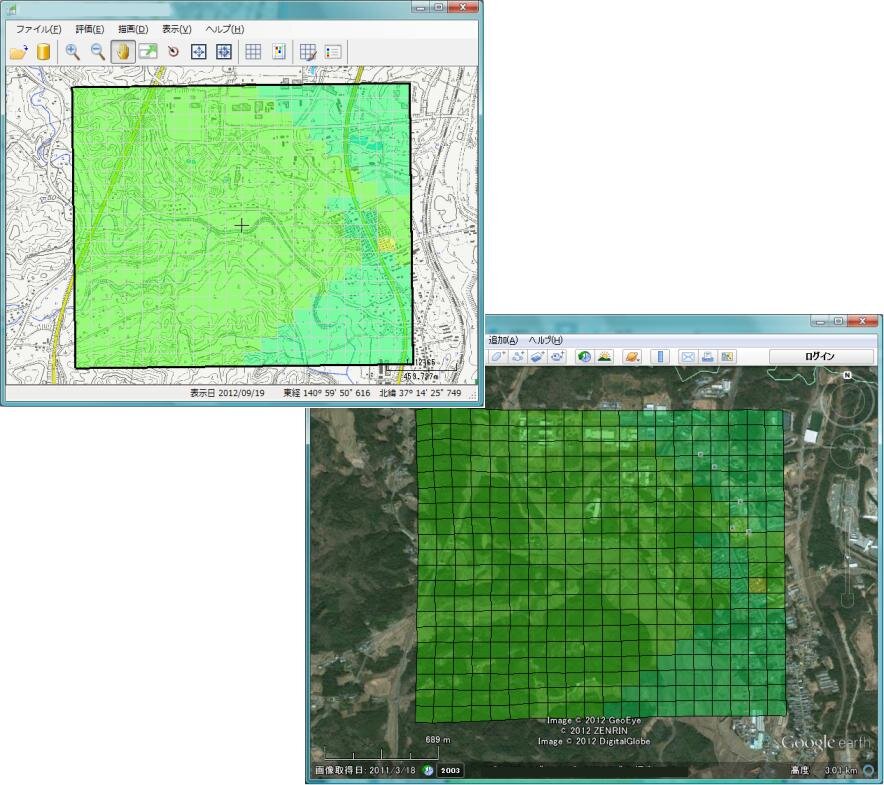Image resolution: width=884 pixels, height=785 pixels.
Task: Click the Google Earth ruler tool icon
Action: coord(659,356)
